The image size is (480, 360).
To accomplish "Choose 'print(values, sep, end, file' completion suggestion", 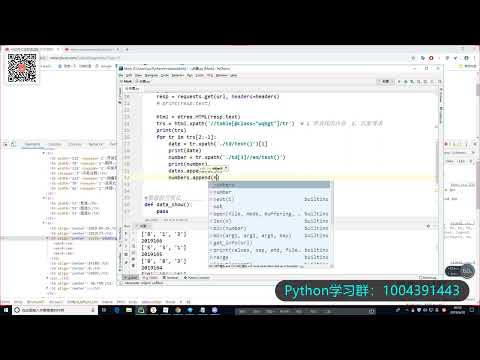I will (x=269, y=250).
